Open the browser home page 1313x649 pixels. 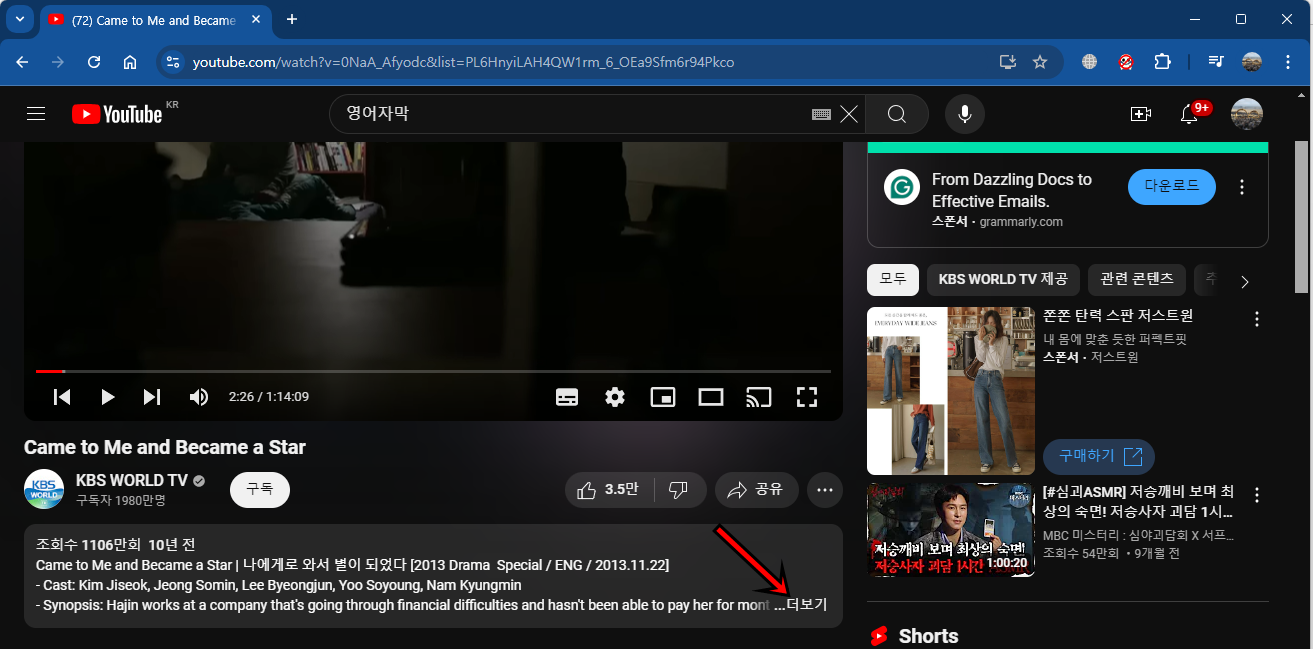(x=130, y=62)
